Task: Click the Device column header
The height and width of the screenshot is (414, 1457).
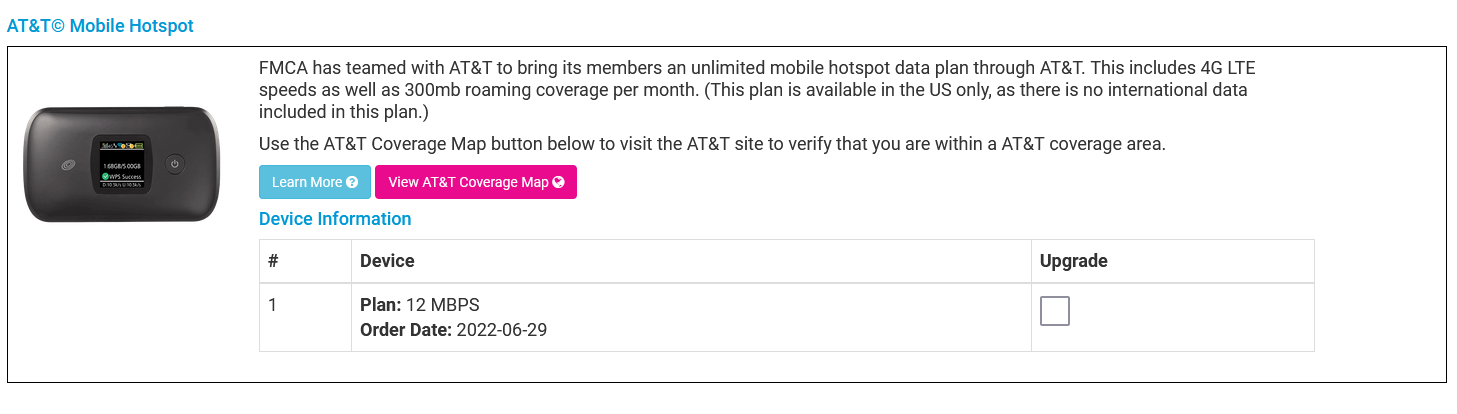Action: click(x=387, y=261)
